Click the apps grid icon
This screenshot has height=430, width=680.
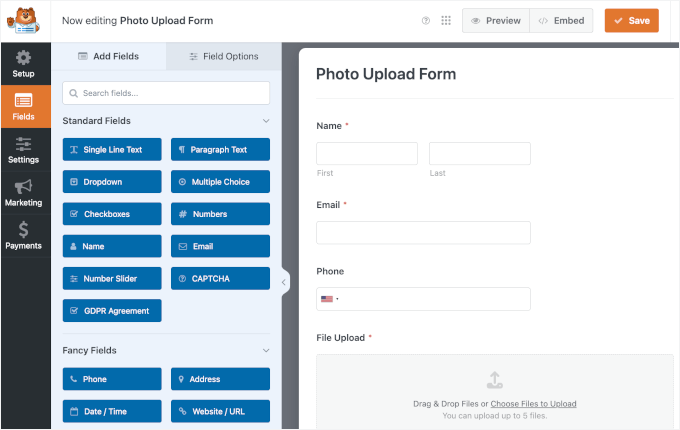click(446, 20)
